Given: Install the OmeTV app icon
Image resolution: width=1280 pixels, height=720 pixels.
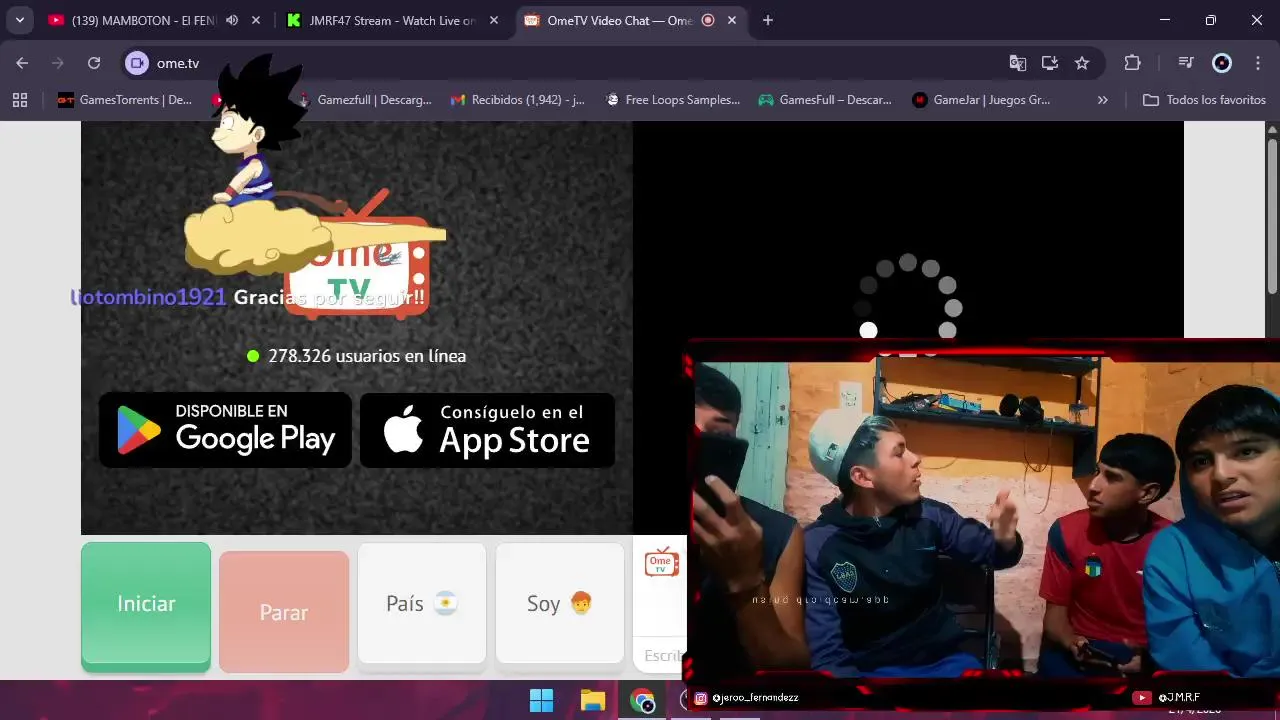Looking at the screenshot, I should tap(1050, 63).
